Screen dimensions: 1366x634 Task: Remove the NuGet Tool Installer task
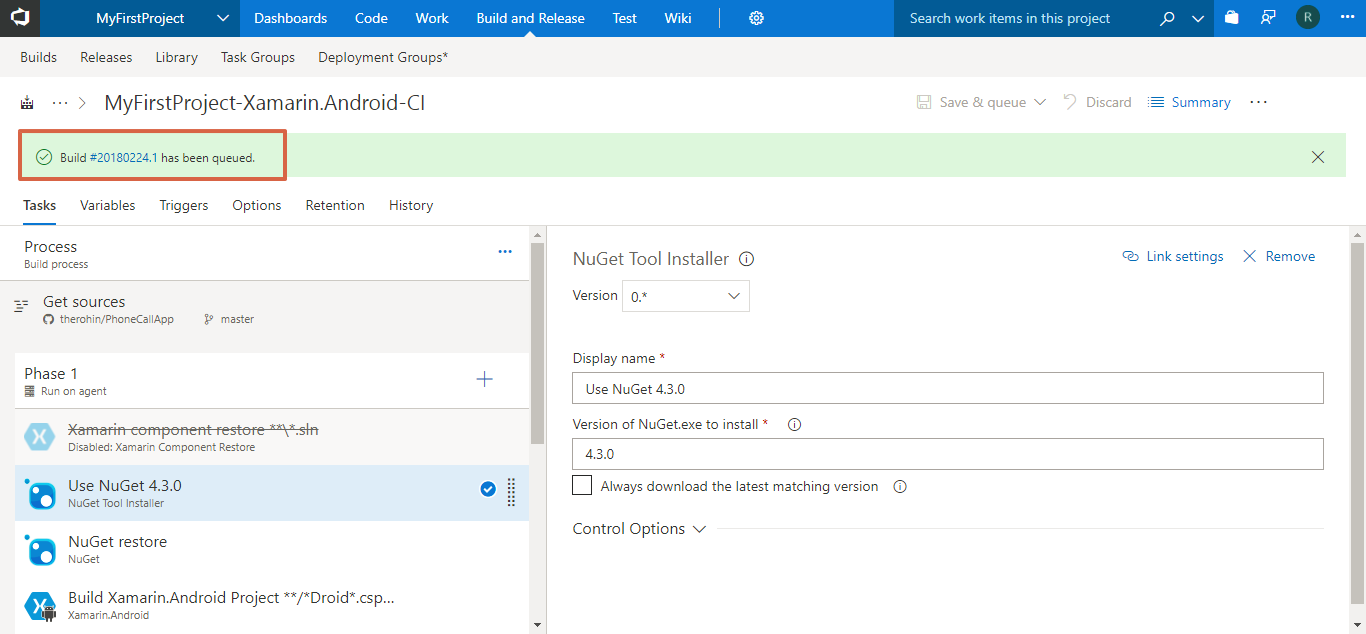pos(1279,256)
